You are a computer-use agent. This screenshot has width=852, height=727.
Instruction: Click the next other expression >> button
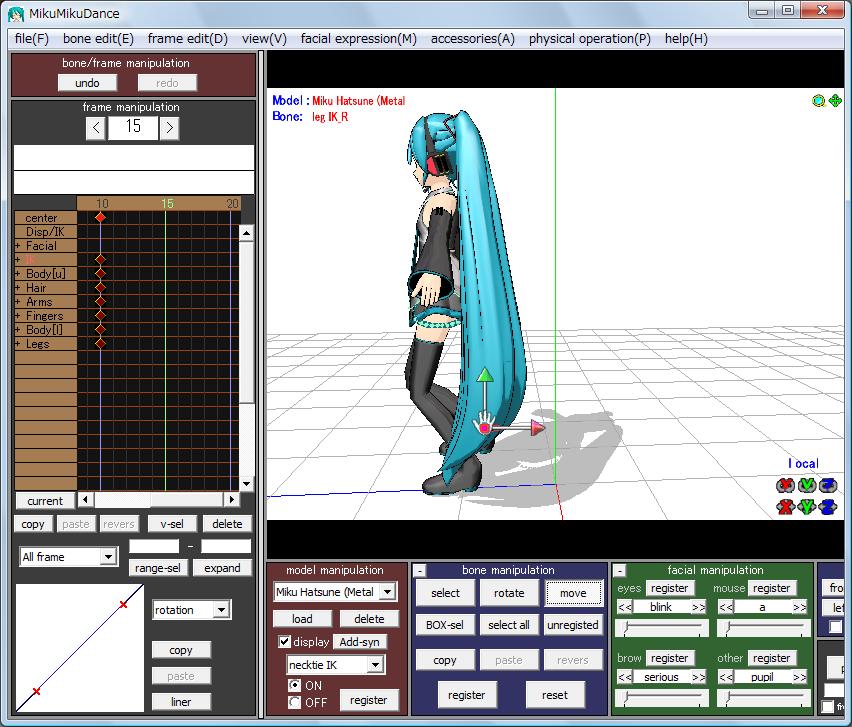click(799, 677)
